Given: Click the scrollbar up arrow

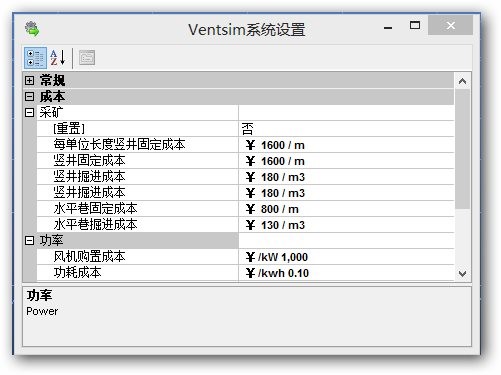Looking at the screenshot, I should pyautogui.click(x=462, y=81).
